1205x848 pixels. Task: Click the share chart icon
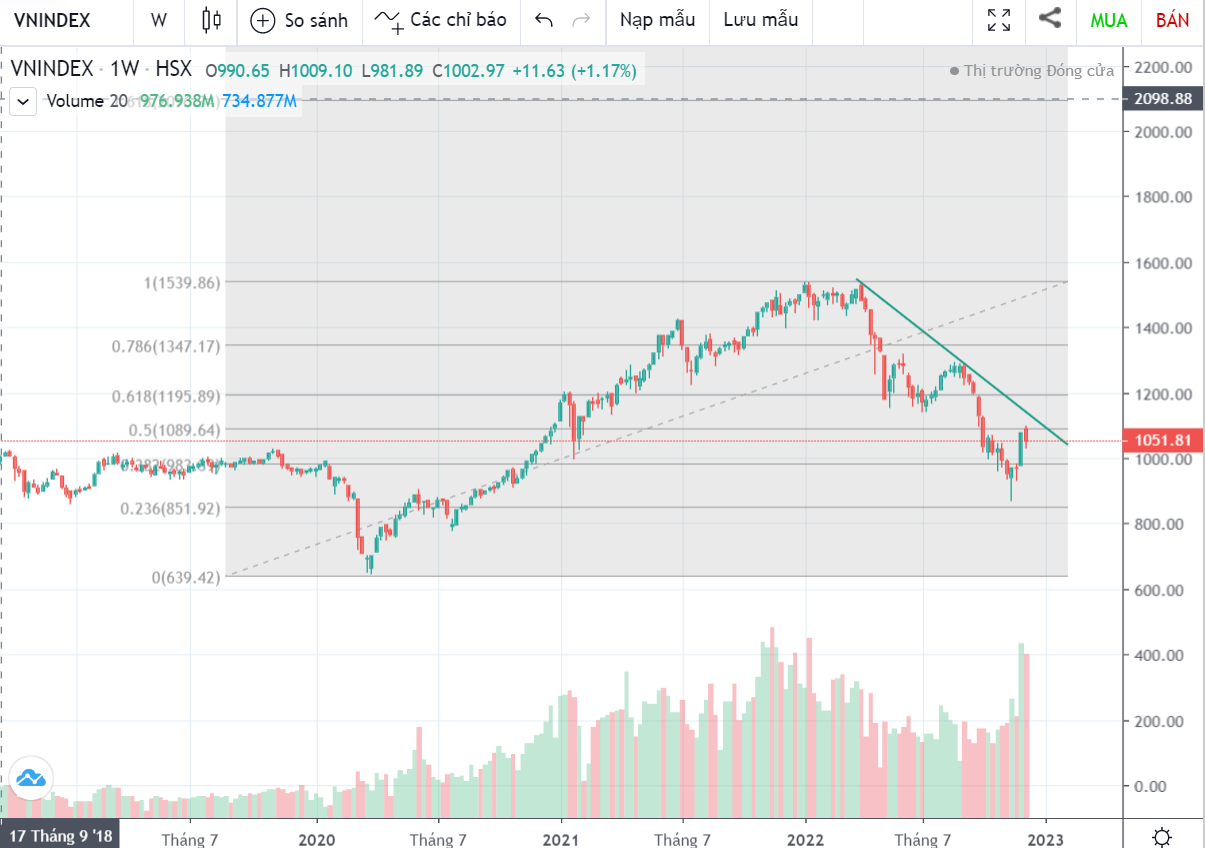click(x=1050, y=18)
